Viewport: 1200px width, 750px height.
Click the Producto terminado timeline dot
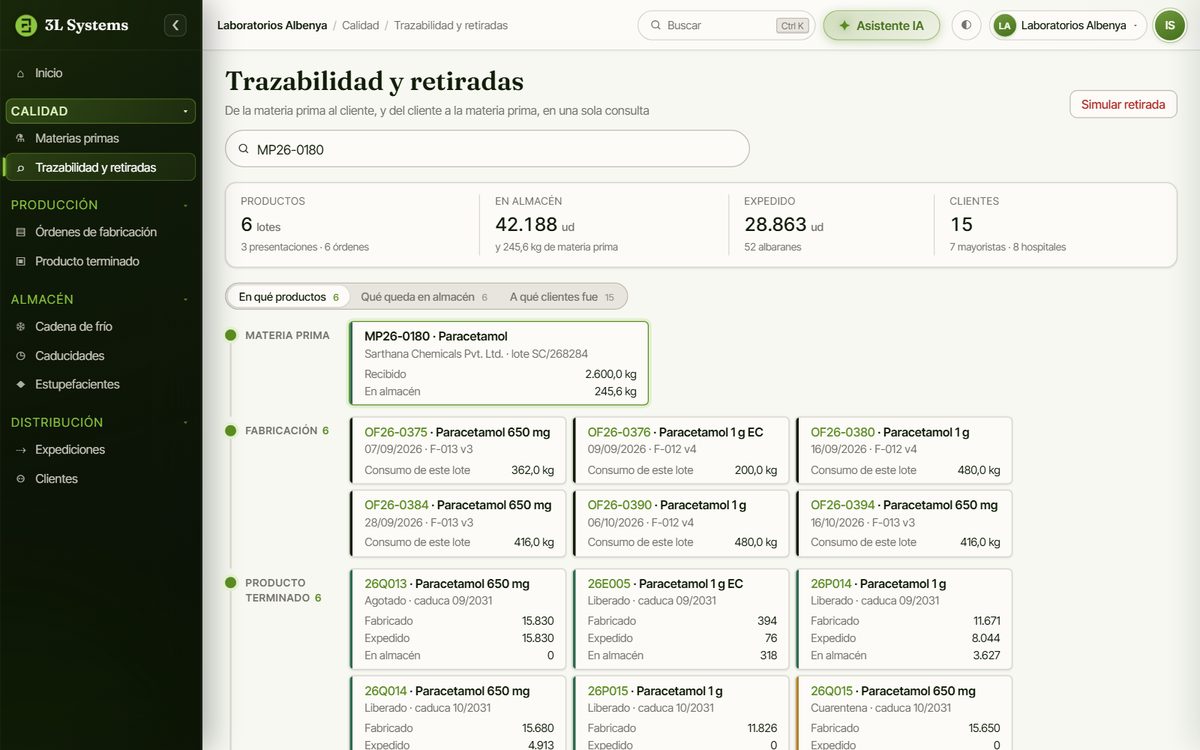(231, 582)
